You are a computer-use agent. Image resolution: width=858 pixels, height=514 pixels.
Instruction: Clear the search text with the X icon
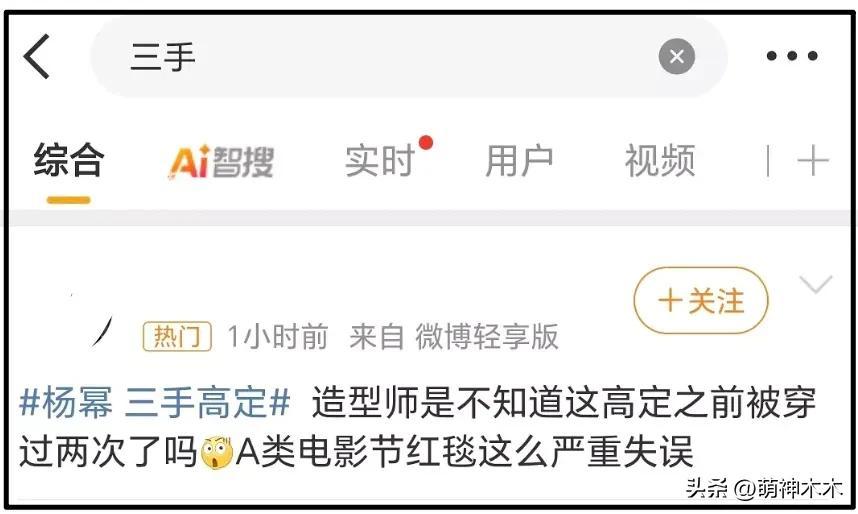click(676, 56)
